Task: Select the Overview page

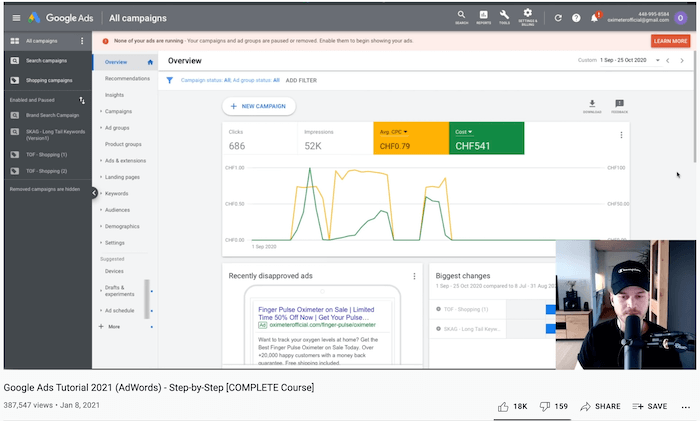Action: [x=116, y=63]
